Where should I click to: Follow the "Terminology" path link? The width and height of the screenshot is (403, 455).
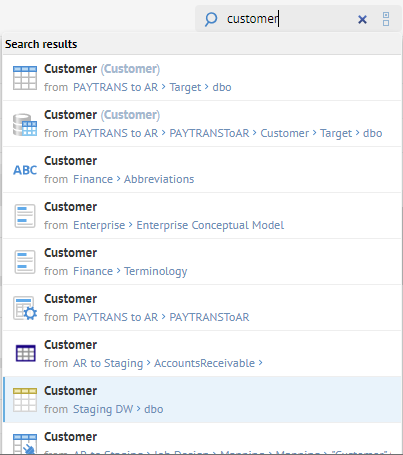click(x=156, y=271)
